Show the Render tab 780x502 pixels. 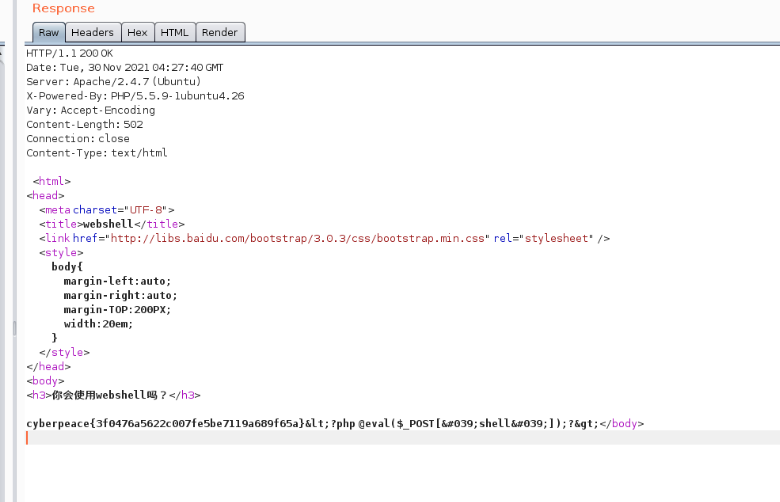coord(220,32)
